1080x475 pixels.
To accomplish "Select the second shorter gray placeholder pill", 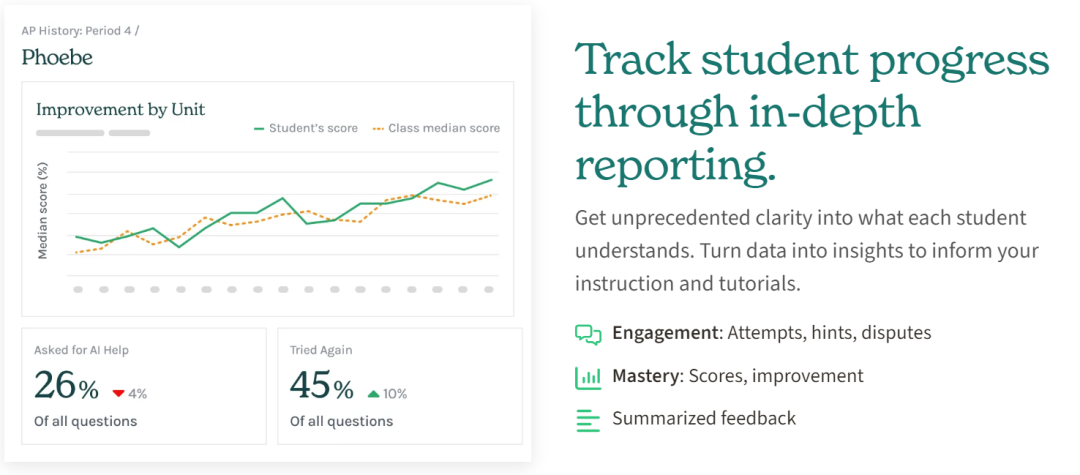I will point(129,133).
